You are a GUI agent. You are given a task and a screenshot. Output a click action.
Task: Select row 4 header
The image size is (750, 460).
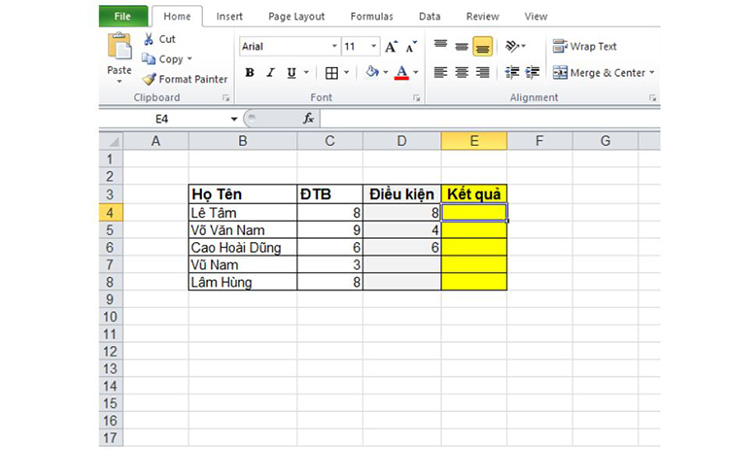click(110, 212)
